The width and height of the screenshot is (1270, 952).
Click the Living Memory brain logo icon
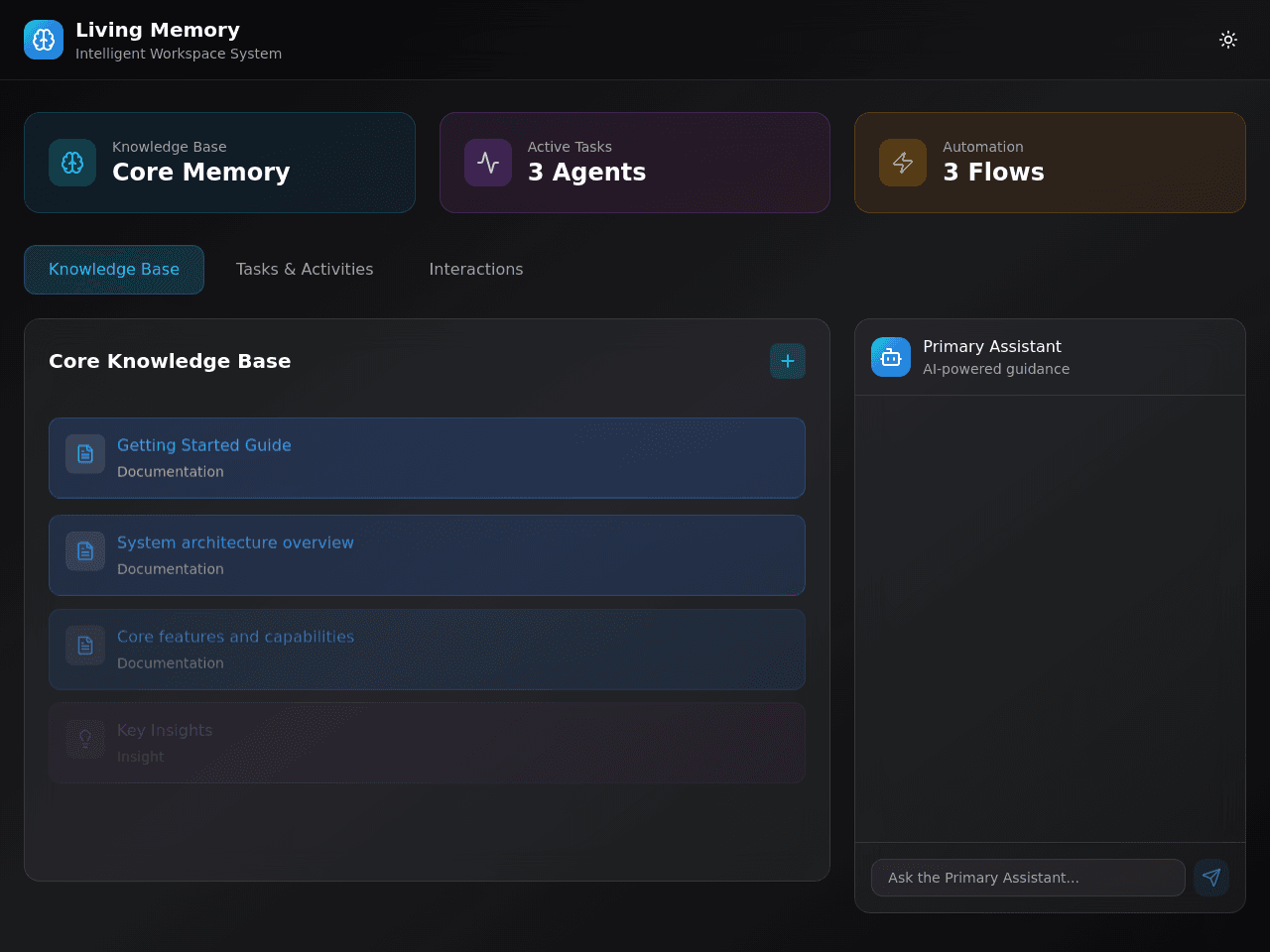(44, 40)
